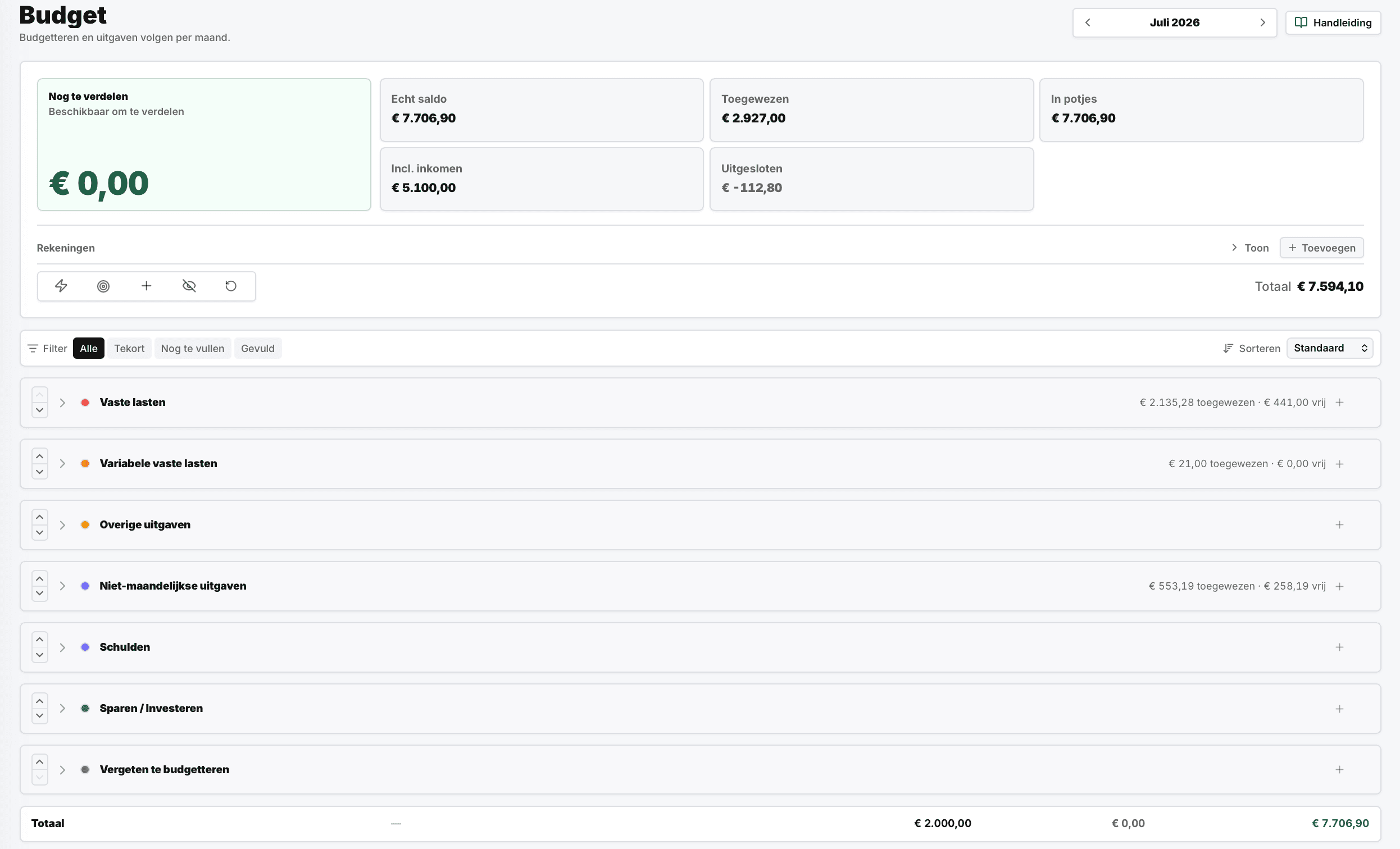Image resolution: width=1400 pixels, height=849 pixels.
Task: Expand Rekeningen with Toon
Action: [1249, 248]
